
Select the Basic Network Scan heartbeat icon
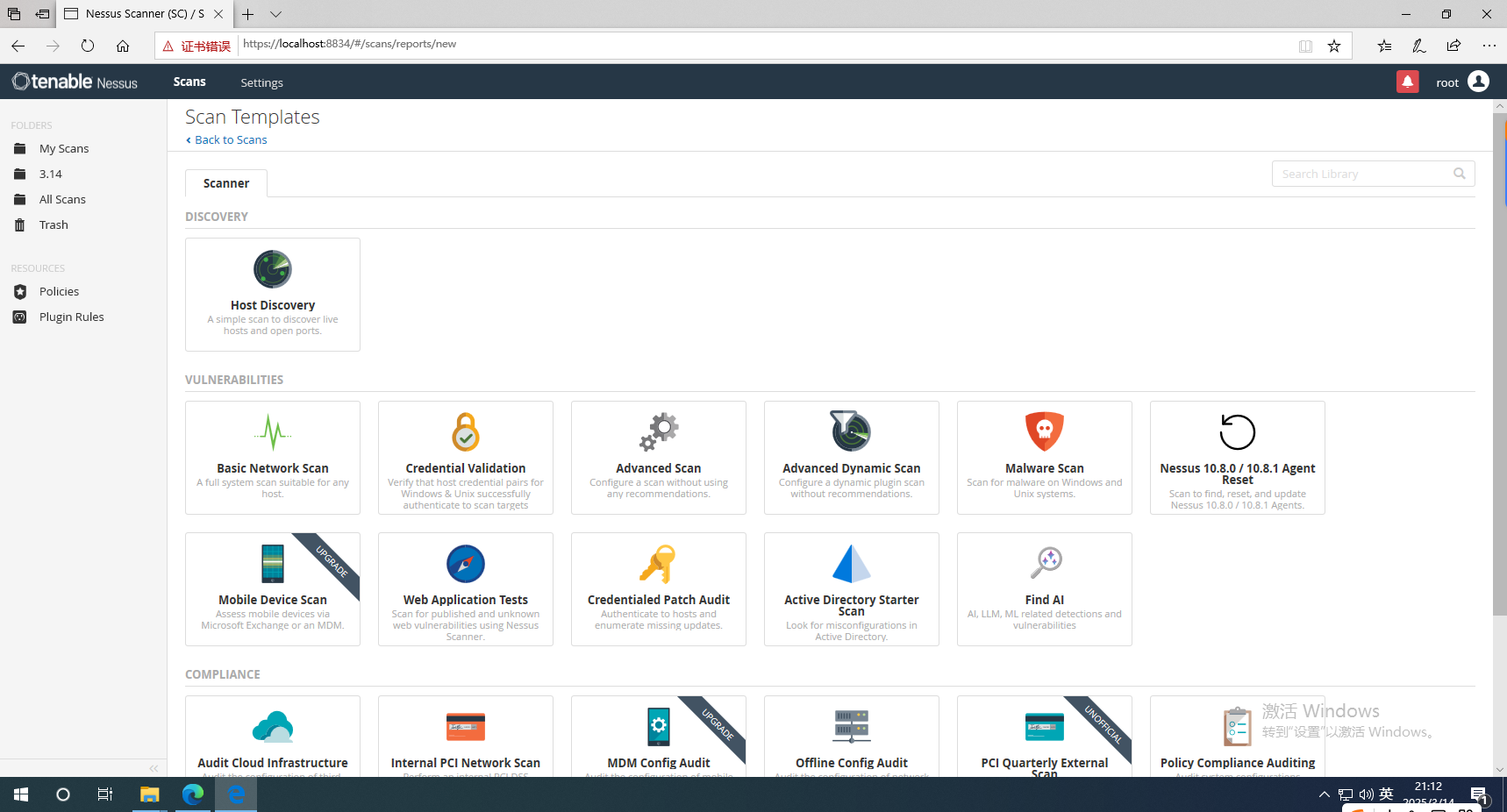(x=273, y=432)
